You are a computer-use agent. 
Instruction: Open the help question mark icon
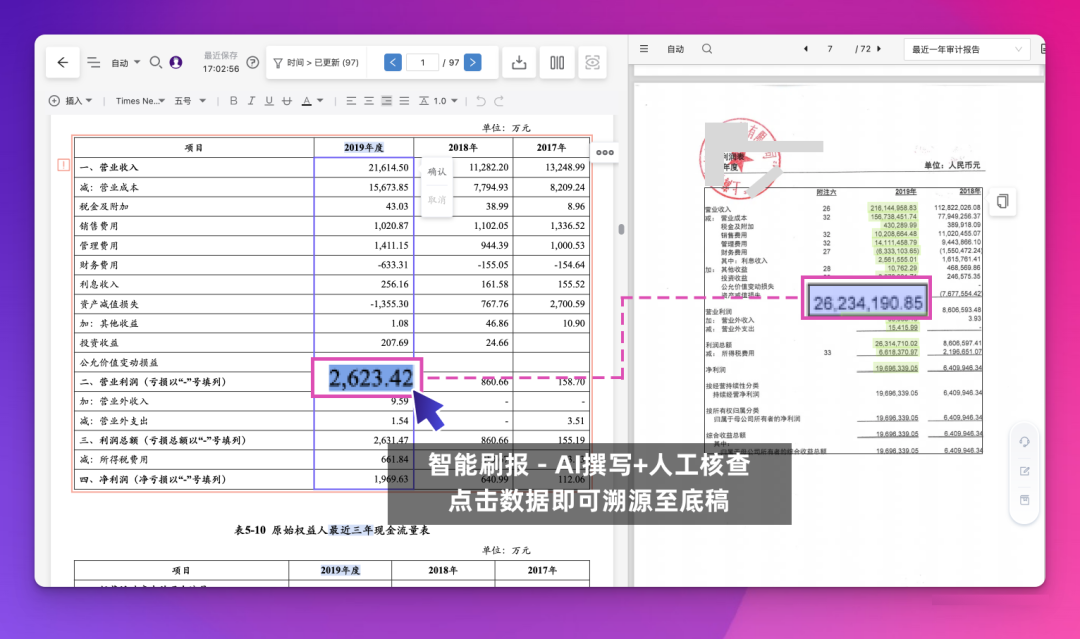pos(253,63)
